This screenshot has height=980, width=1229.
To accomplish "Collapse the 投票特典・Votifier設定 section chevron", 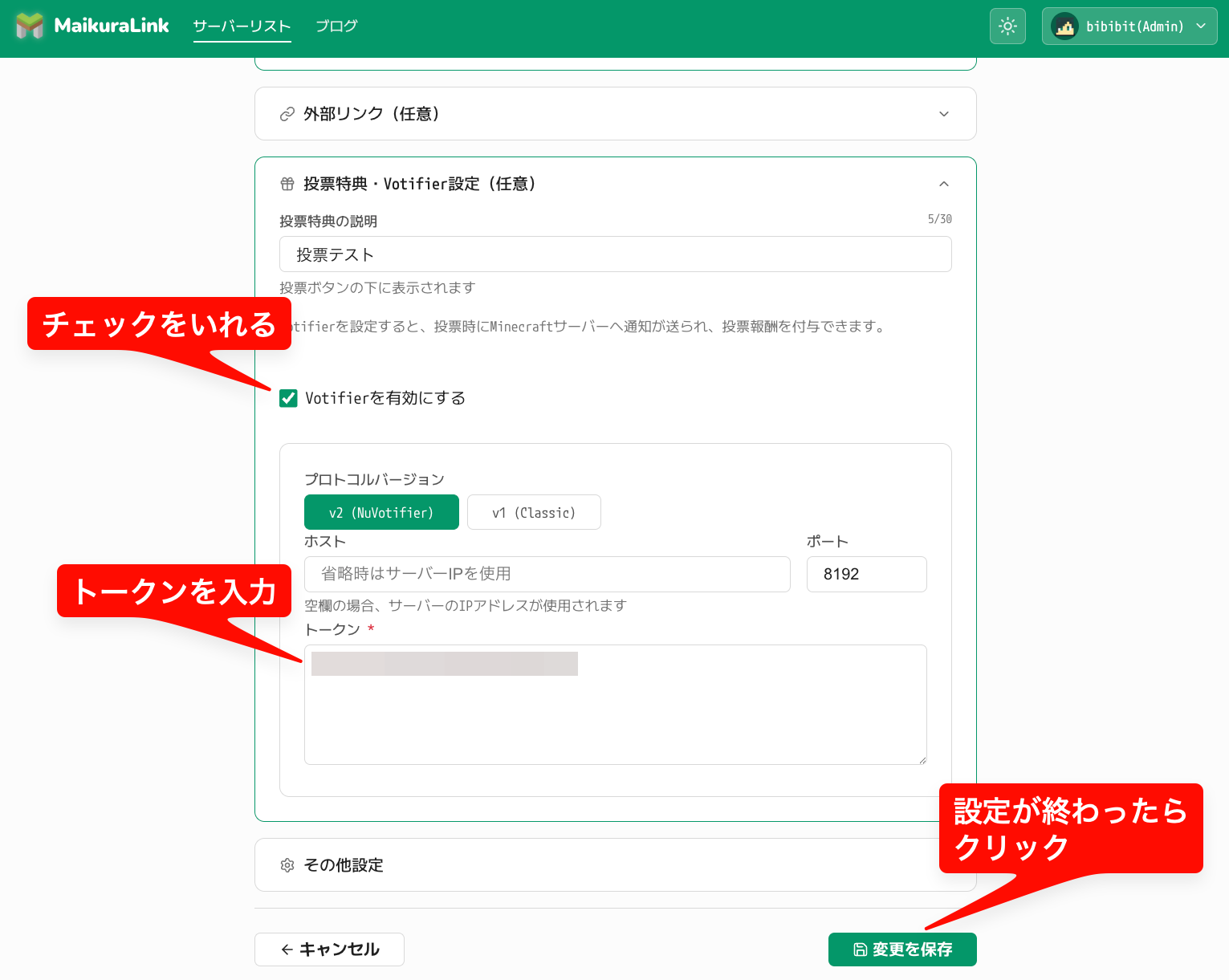I will (x=944, y=184).
